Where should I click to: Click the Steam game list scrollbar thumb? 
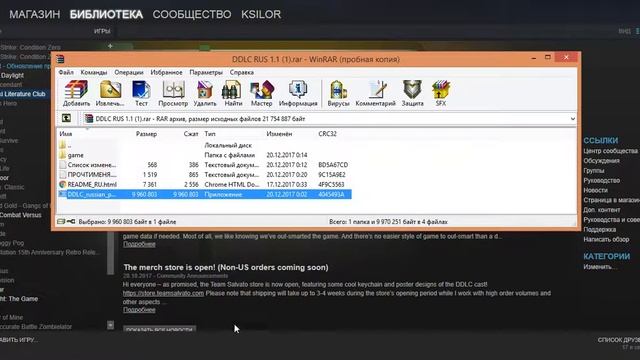click(x=111, y=252)
